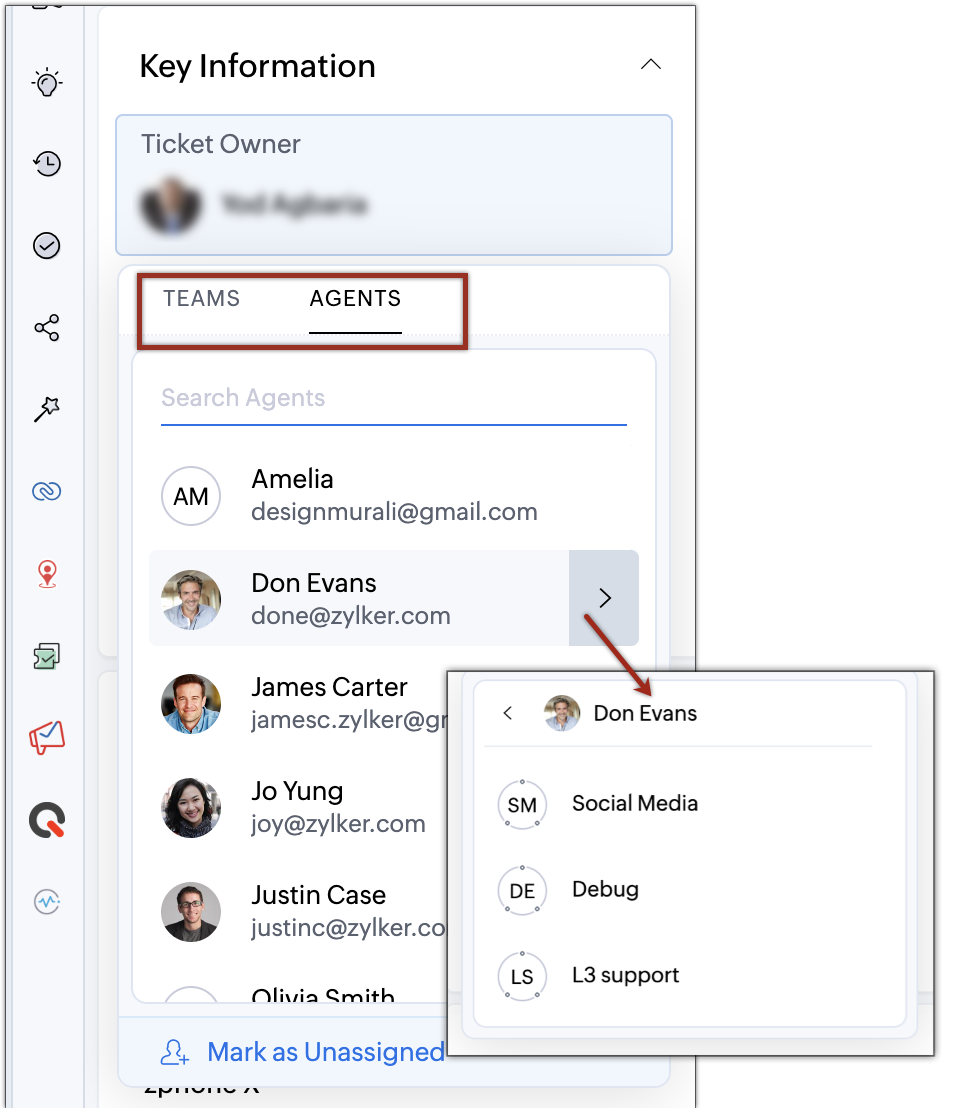Collapse the Key Information section
960x1108 pixels.
tap(651, 65)
